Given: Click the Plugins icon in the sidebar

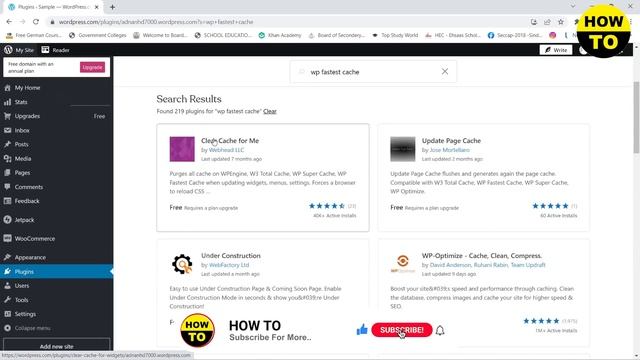Looking at the screenshot, I should (7, 271).
